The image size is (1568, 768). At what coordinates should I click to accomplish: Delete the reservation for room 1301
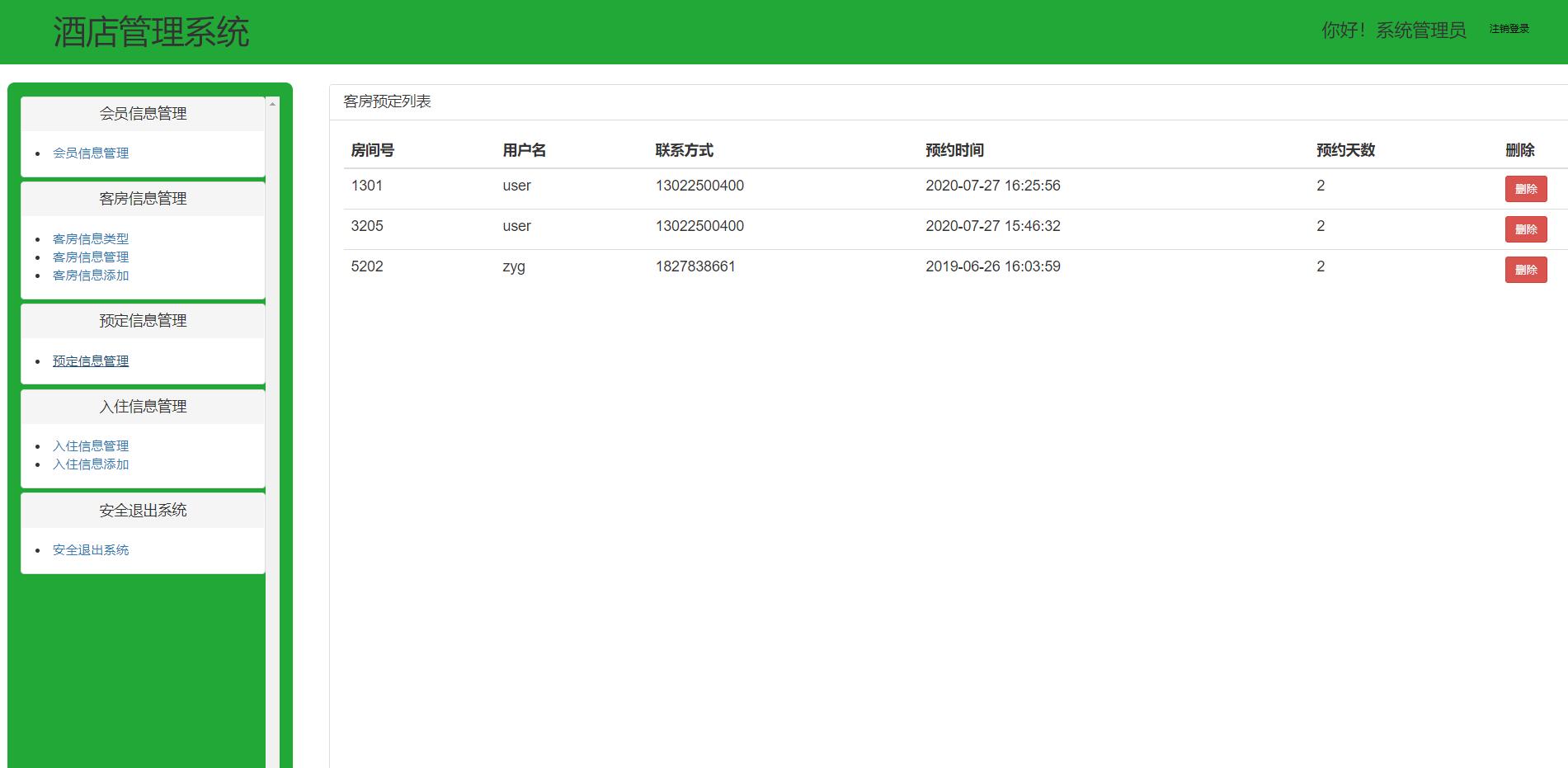tap(1525, 189)
